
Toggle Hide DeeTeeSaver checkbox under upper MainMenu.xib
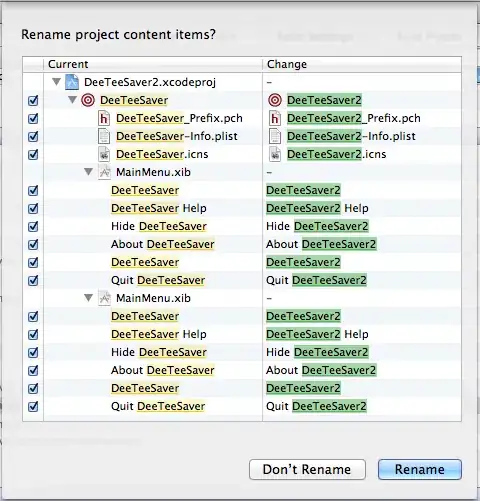[33, 226]
